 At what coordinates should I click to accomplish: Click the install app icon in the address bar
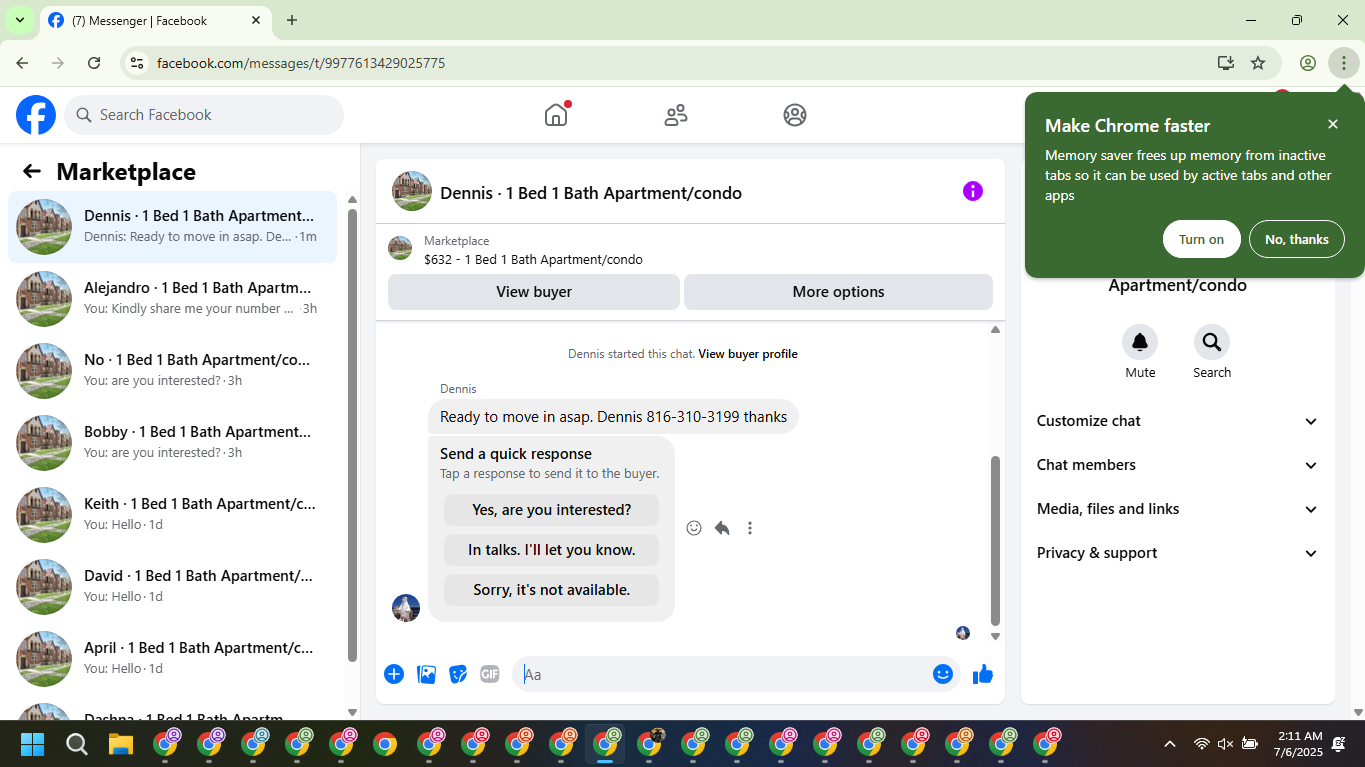[x=1226, y=63]
